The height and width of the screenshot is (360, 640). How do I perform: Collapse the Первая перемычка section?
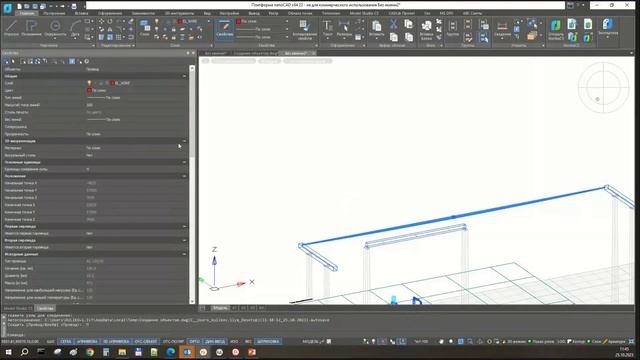[184, 226]
